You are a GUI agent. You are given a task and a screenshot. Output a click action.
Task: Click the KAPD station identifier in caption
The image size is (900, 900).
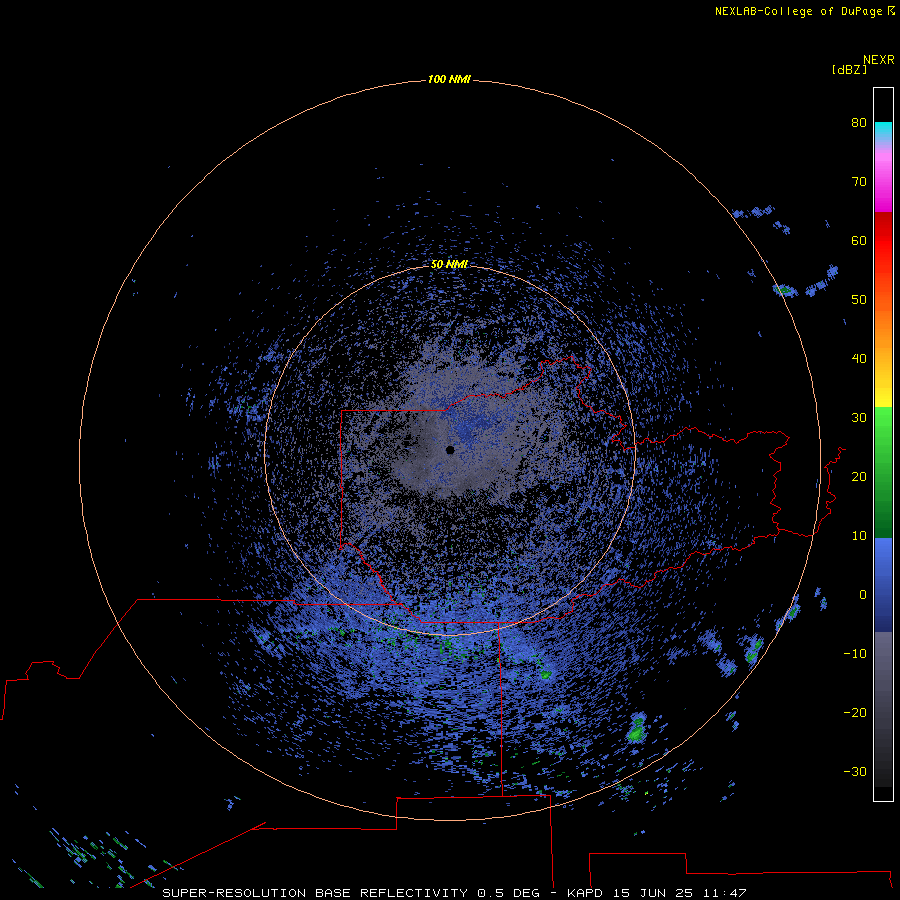(585, 893)
